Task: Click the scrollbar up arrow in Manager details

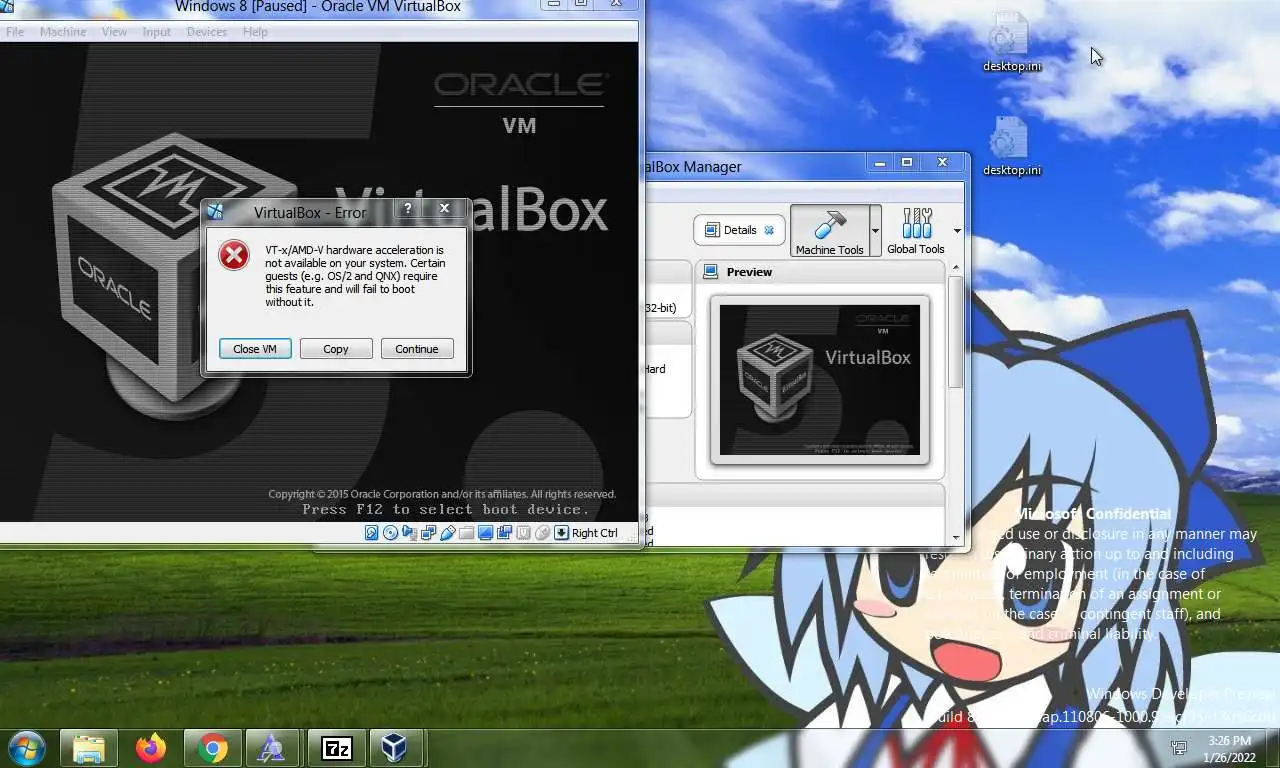Action: click(956, 268)
